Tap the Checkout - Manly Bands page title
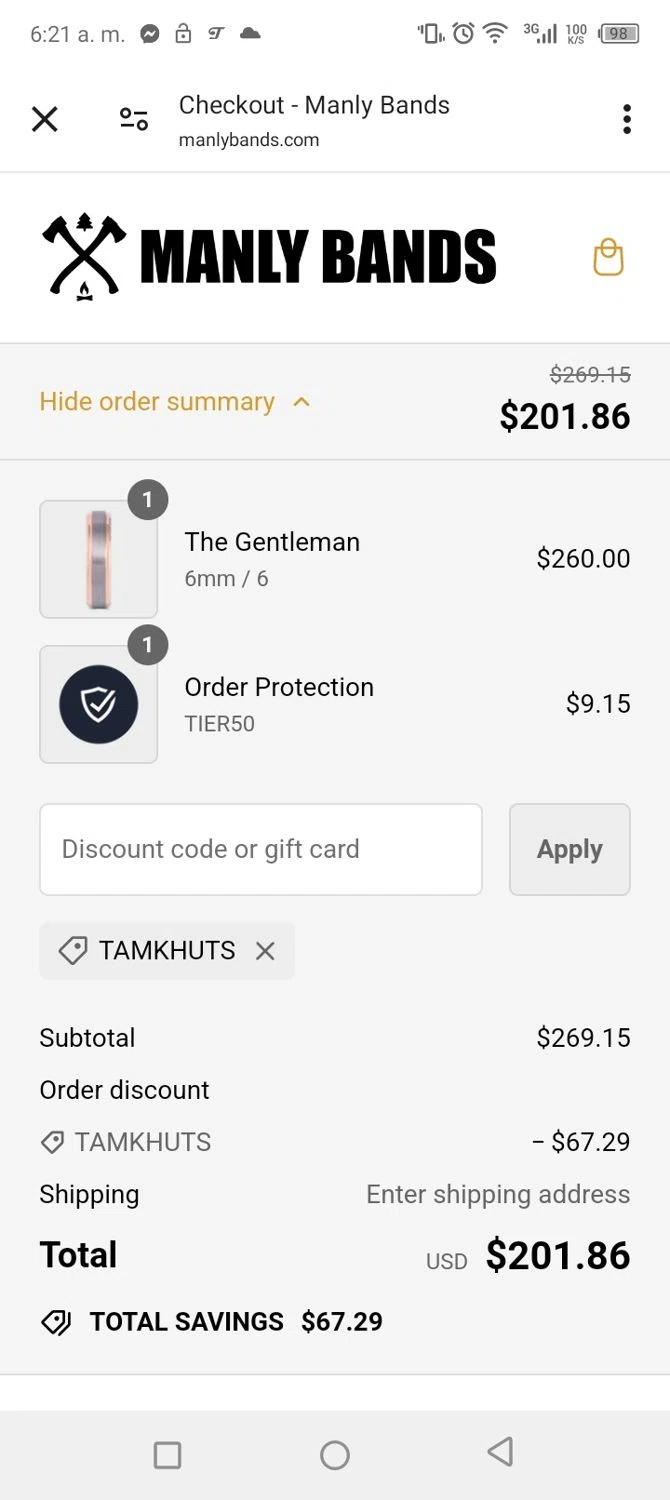670x1500 pixels. (x=314, y=105)
